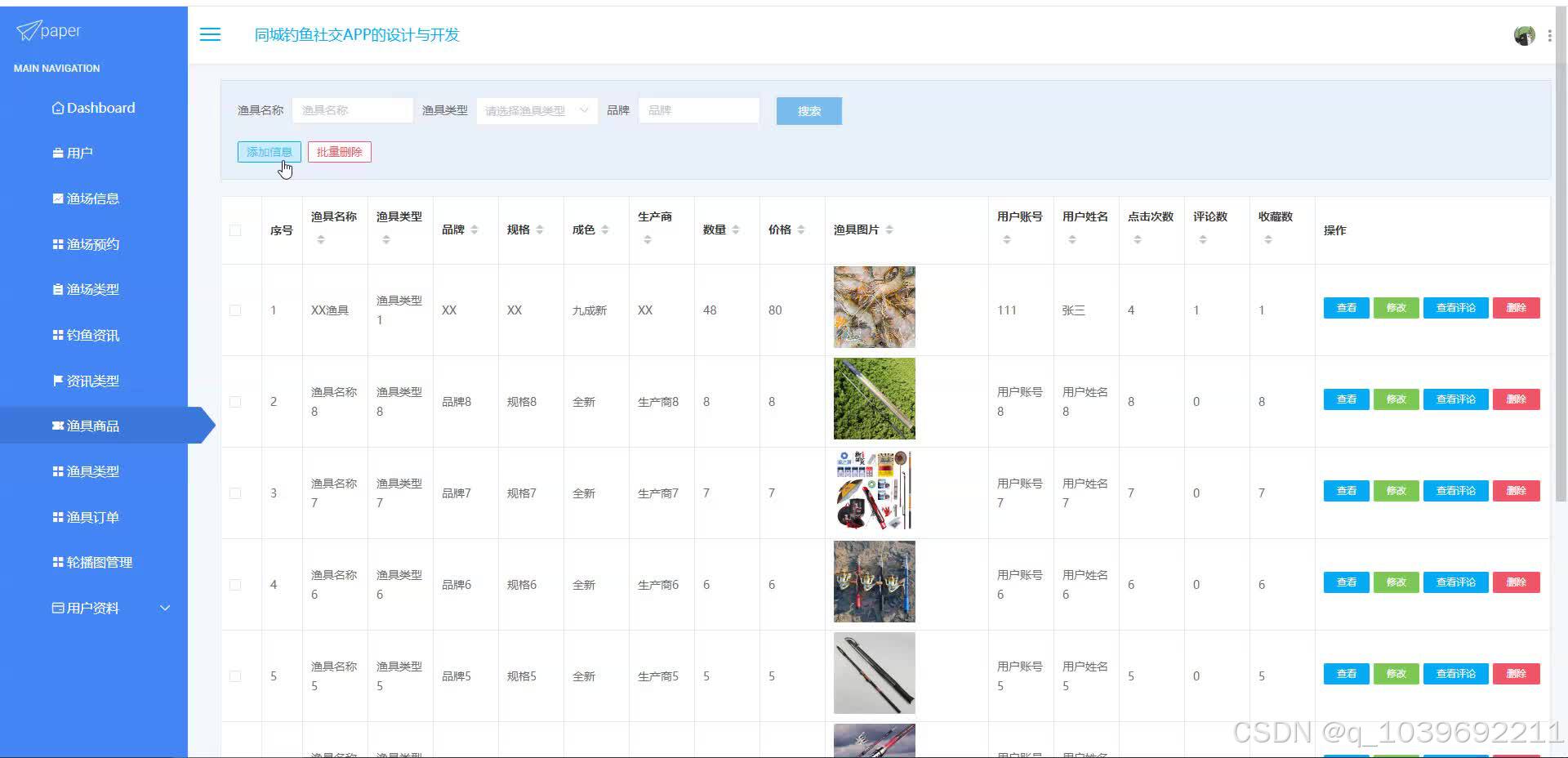Image resolution: width=1568 pixels, height=758 pixels.
Task: Click 查看 for row 渔具名称6
Action: (1346, 582)
